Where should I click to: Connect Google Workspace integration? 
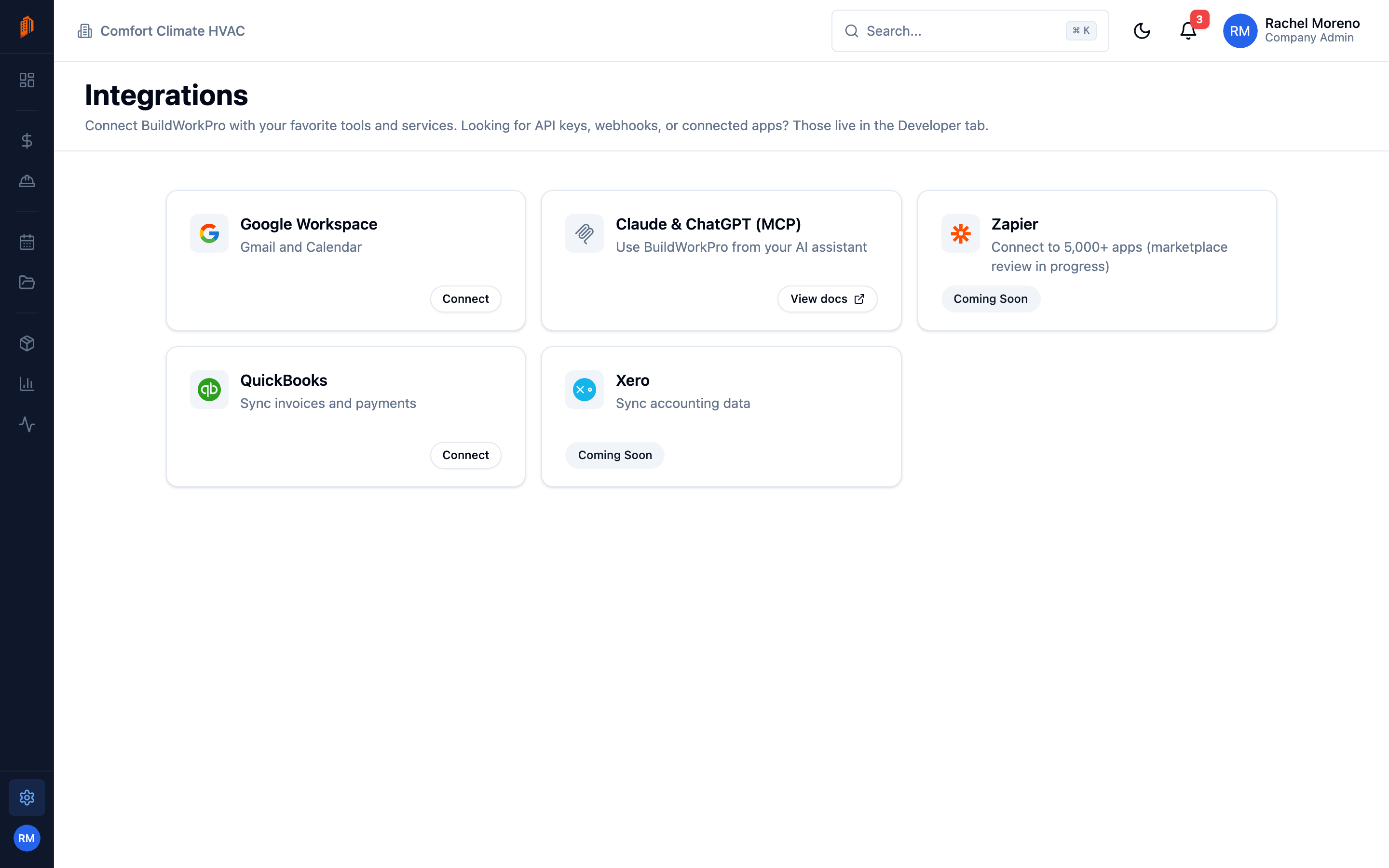[x=465, y=299]
